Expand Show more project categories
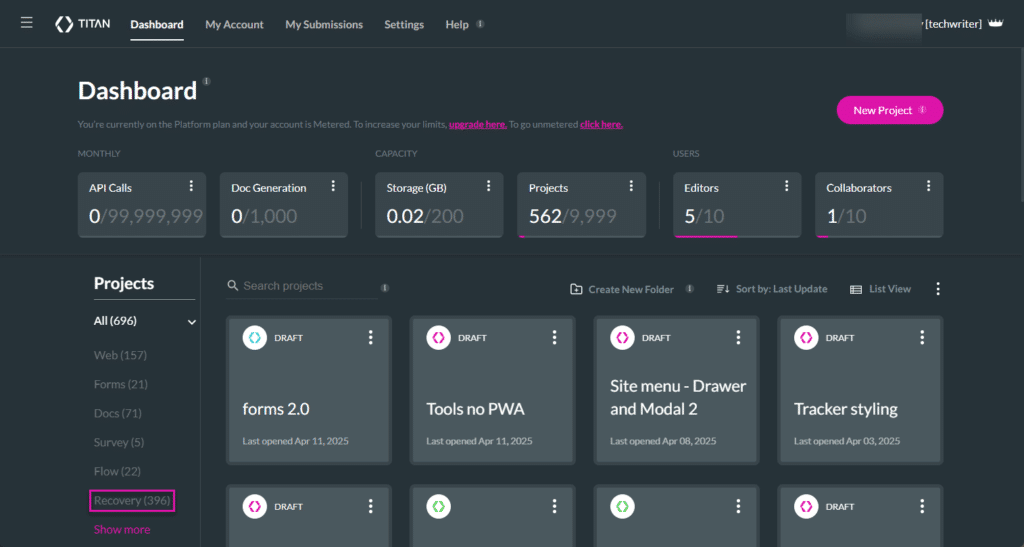 pos(122,529)
